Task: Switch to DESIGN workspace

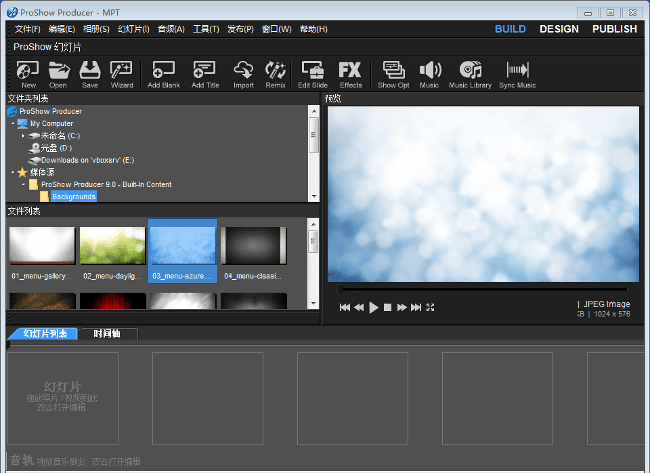Action: point(558,29)
